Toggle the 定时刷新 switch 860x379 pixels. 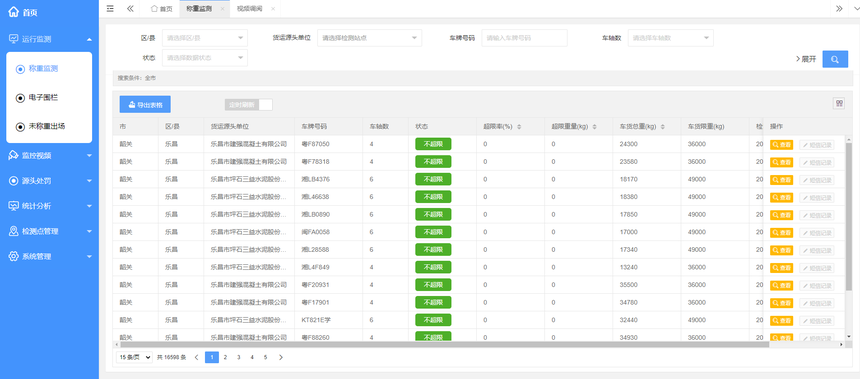pos(248,104)
